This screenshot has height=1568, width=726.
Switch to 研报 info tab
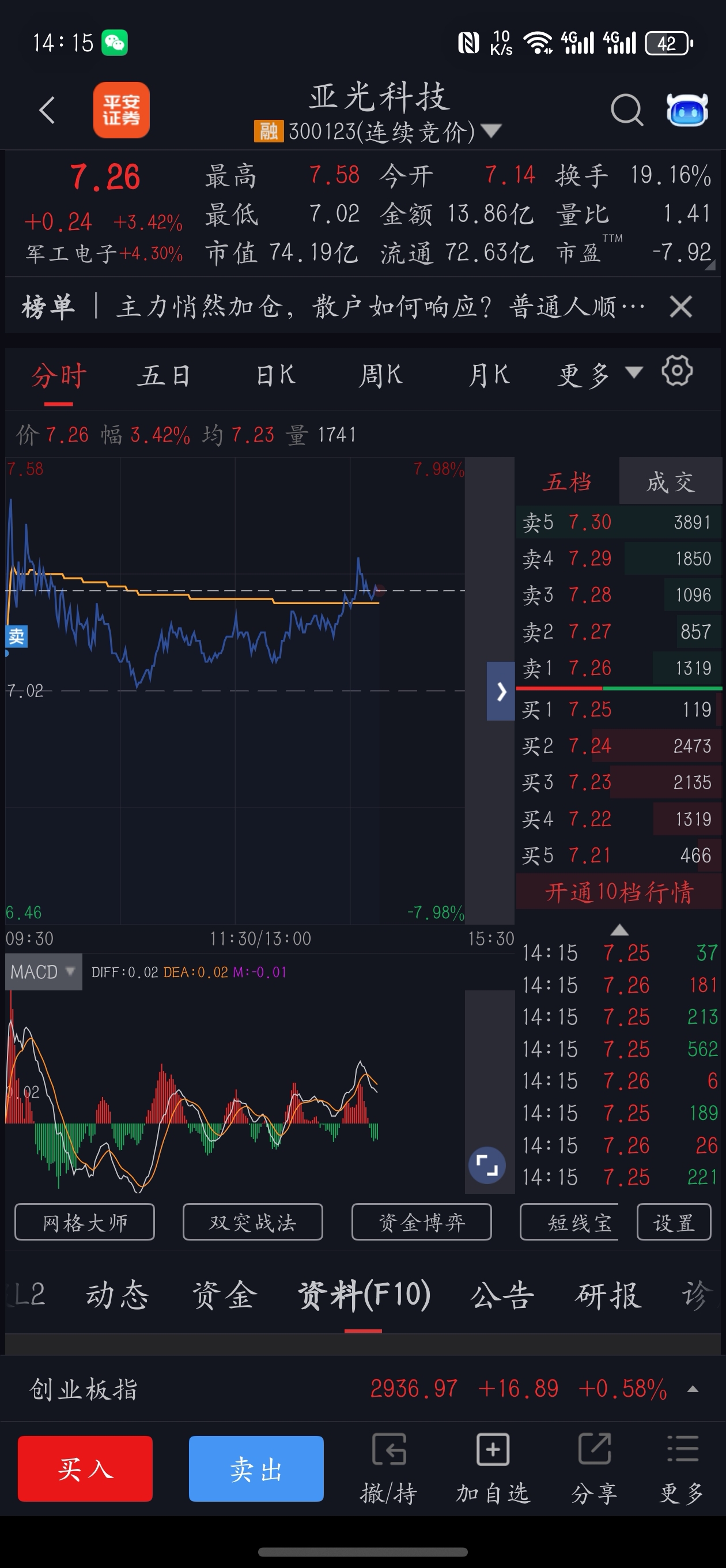click(x=608, y=1295)
